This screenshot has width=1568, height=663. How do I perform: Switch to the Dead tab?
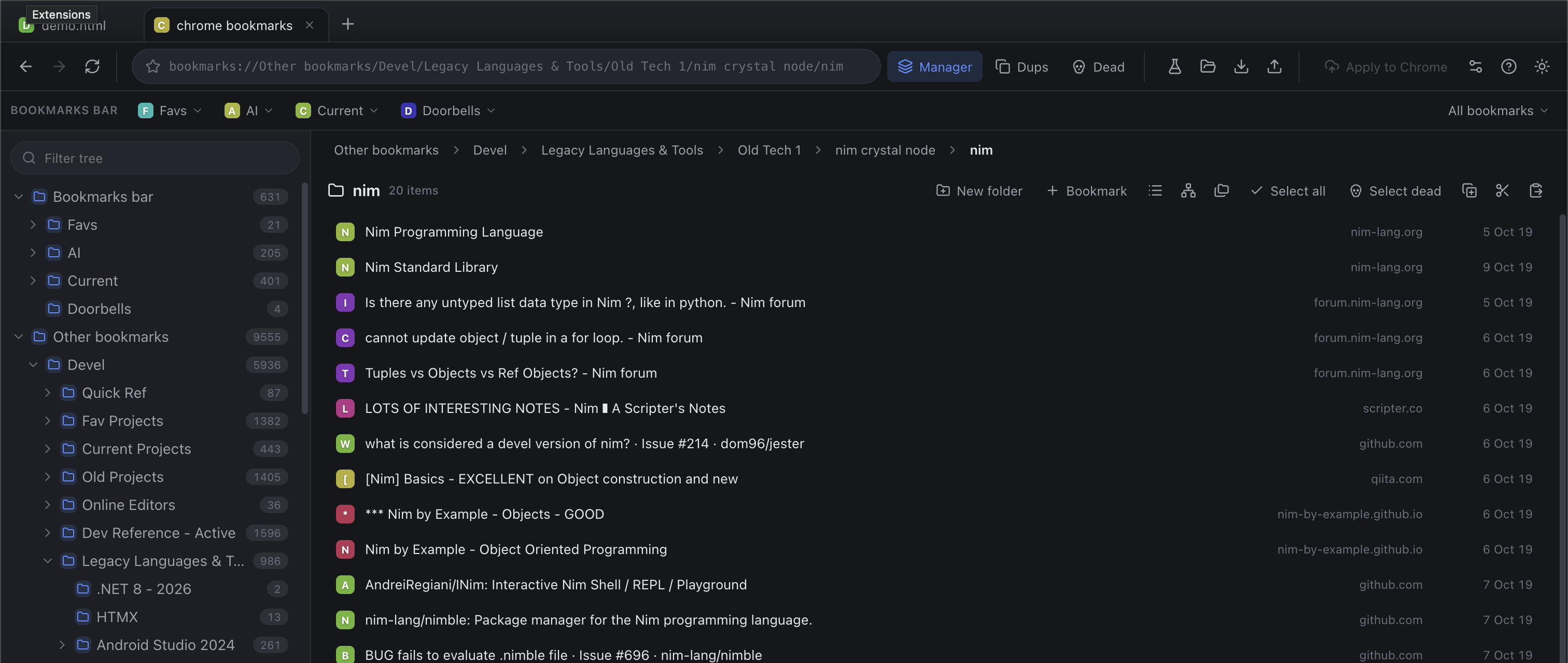[1099, 66]
